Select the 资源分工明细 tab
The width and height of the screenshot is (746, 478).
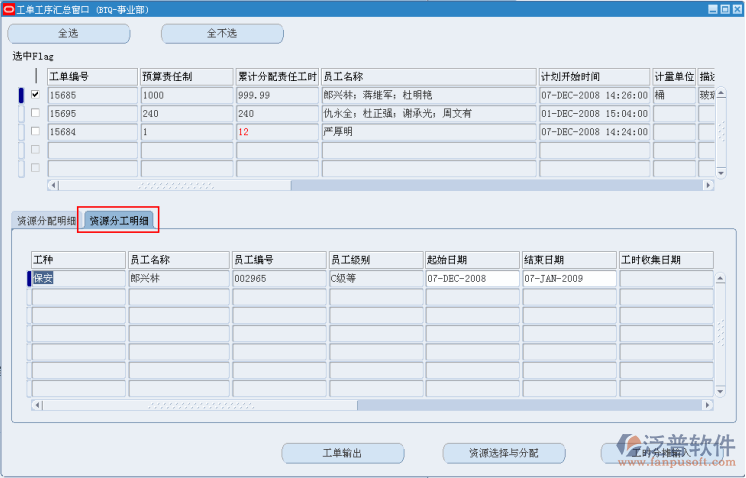[119, 221]
